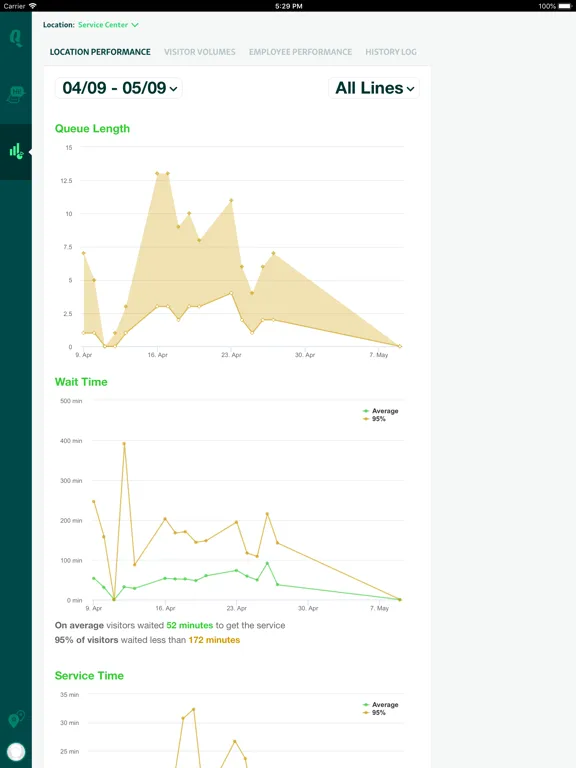Open the All Lines filter dropdown

(374, 88)
